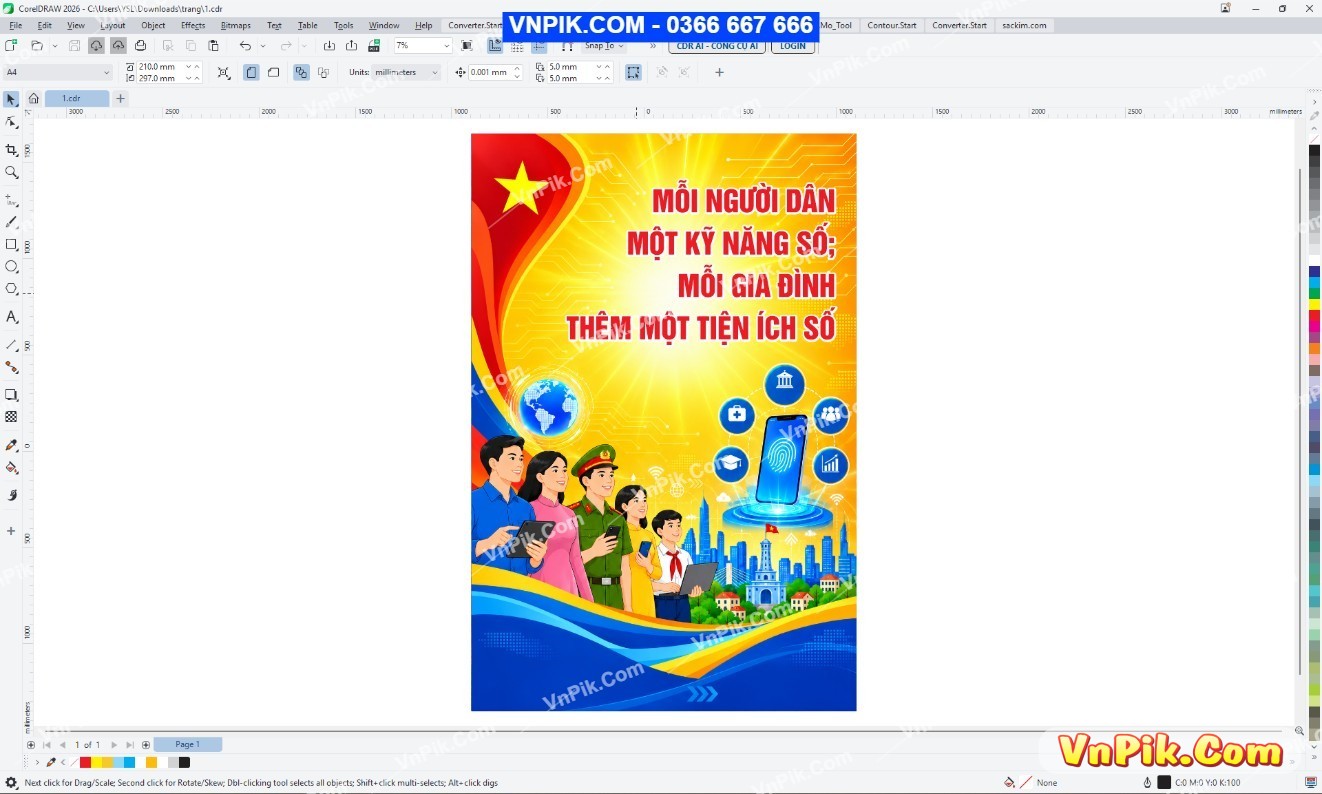Screen dimensions: 1322x794
Task: Open the Bitmaps menu
Action: (236, 25)
